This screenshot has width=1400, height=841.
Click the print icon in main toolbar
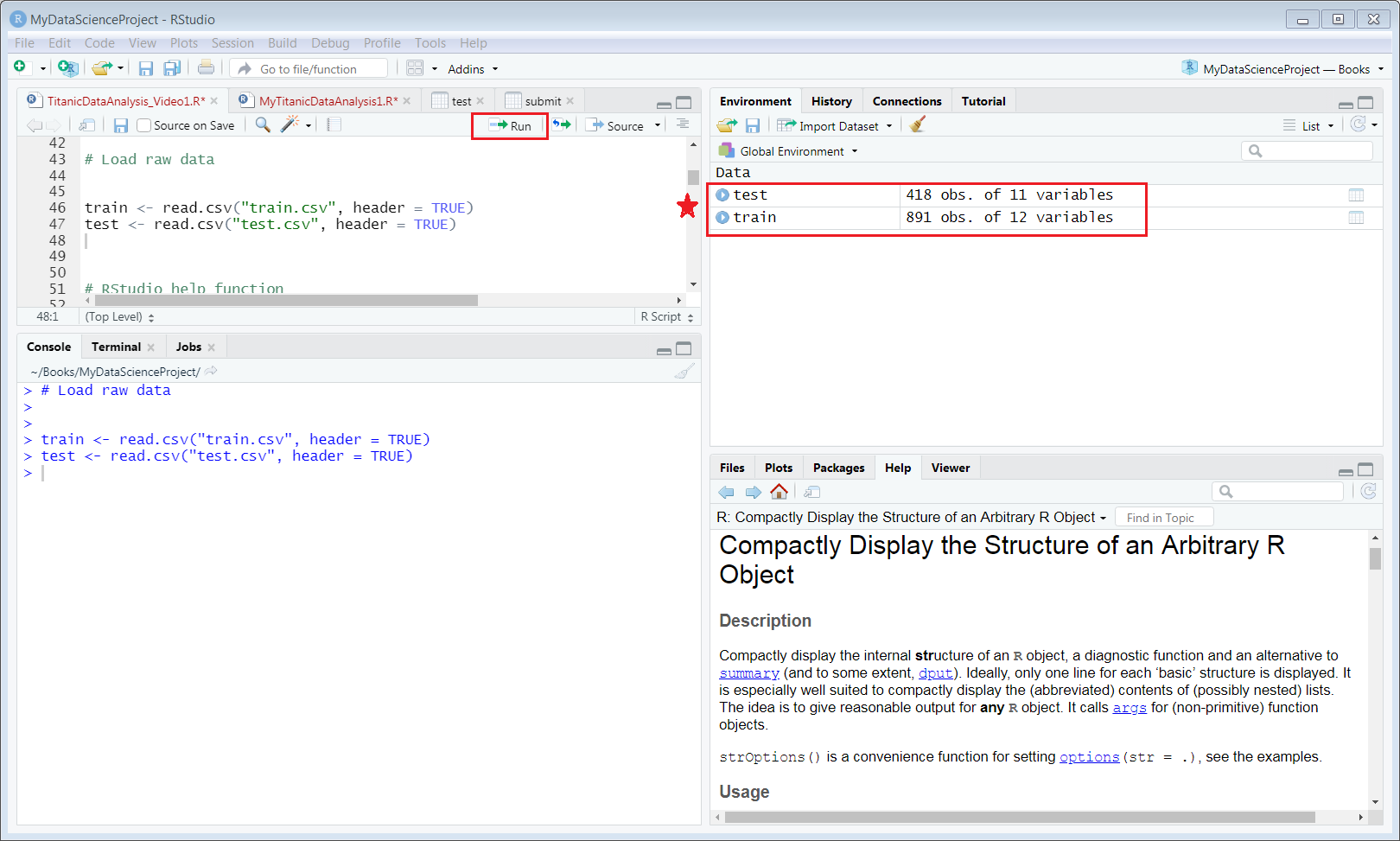point(206,68)
